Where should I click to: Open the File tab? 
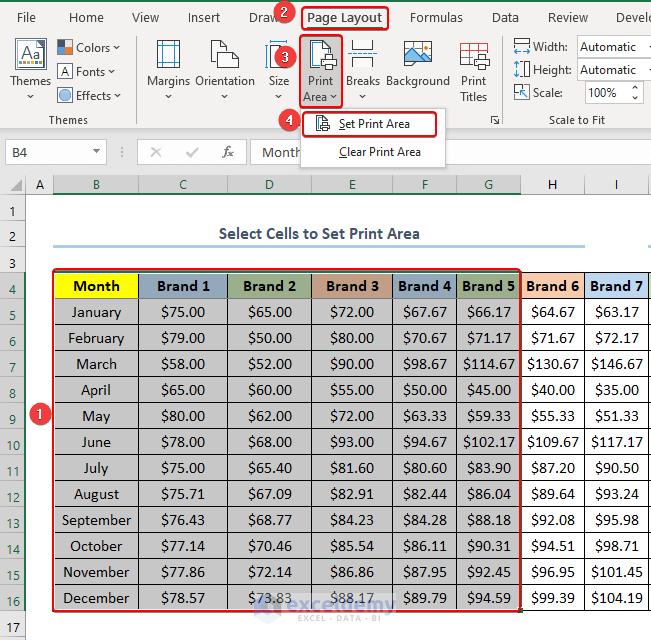(26, 18)
